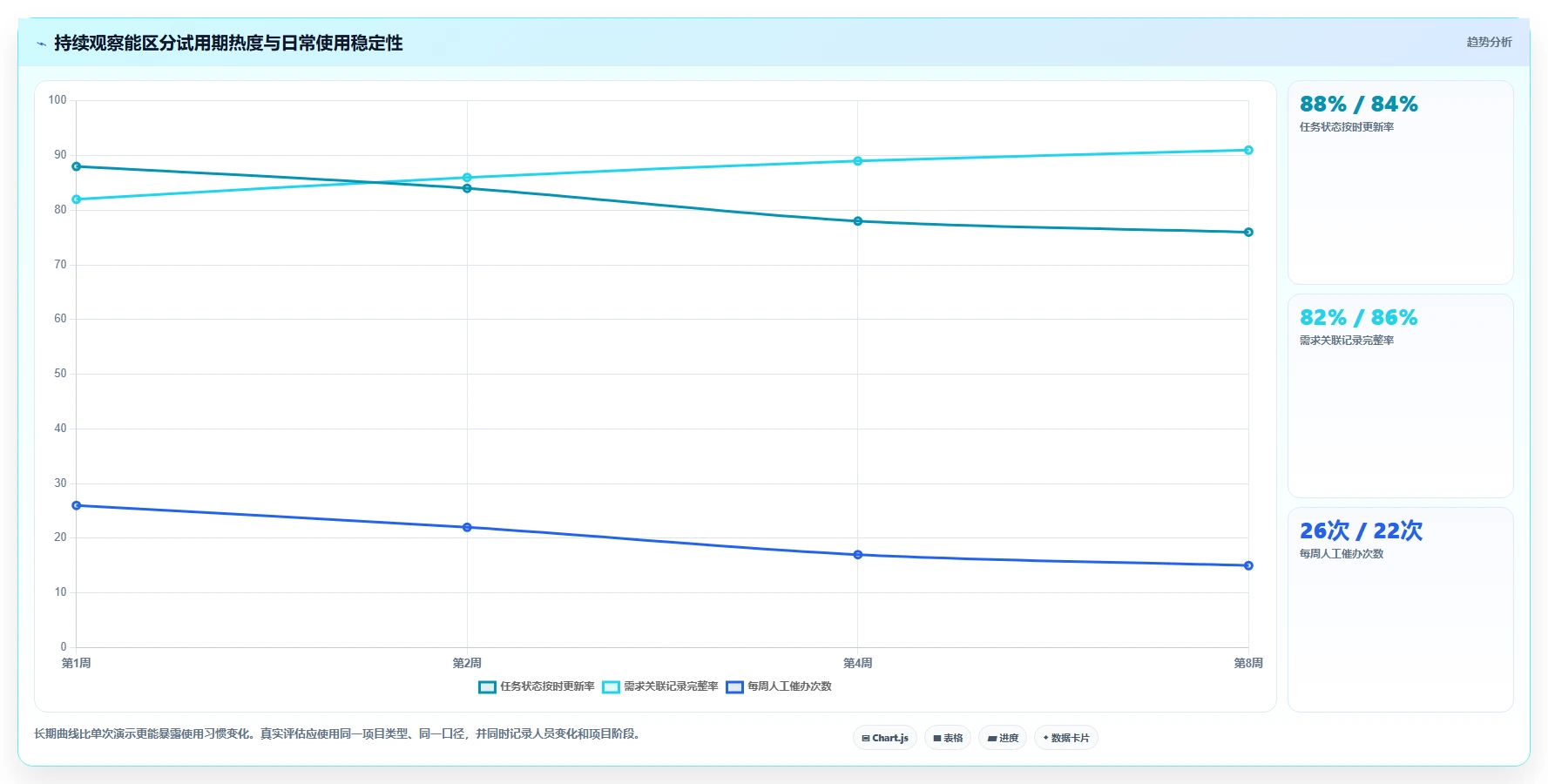This screenshot has width=1548, height=784.
Task: Click the 需求关联记录完整率 point at 第2周
Action: coord(467,178)
